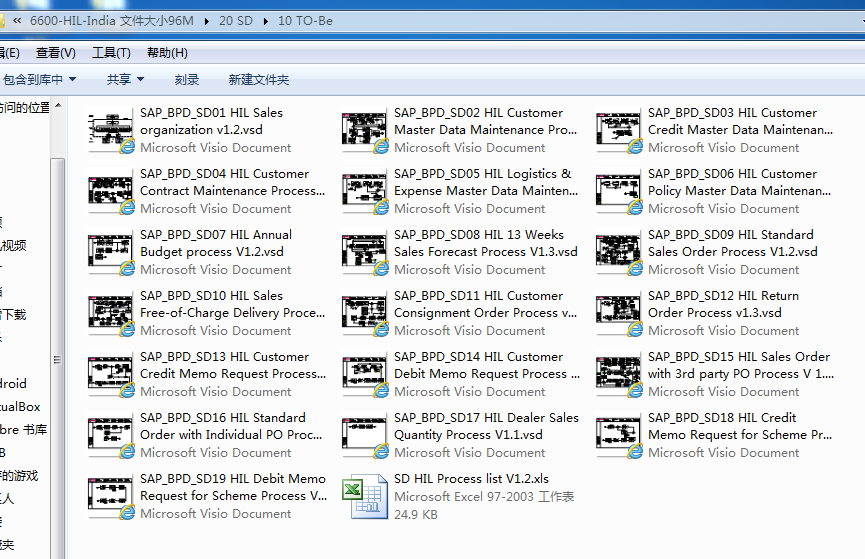Select the 游戏 item in navigation pane
Image resolution: width=865 pixels, height=559 pixels.
(x=19, y=476)
